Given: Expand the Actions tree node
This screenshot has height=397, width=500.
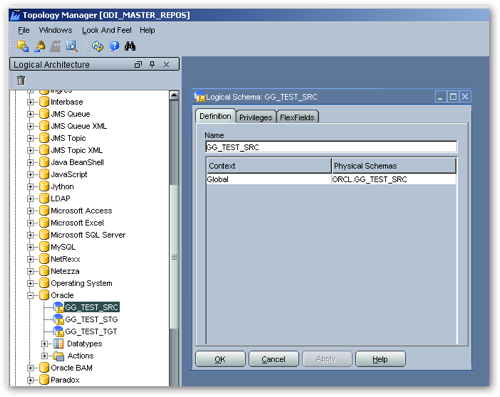Looking at the screenshot, I should coord(45,356).
